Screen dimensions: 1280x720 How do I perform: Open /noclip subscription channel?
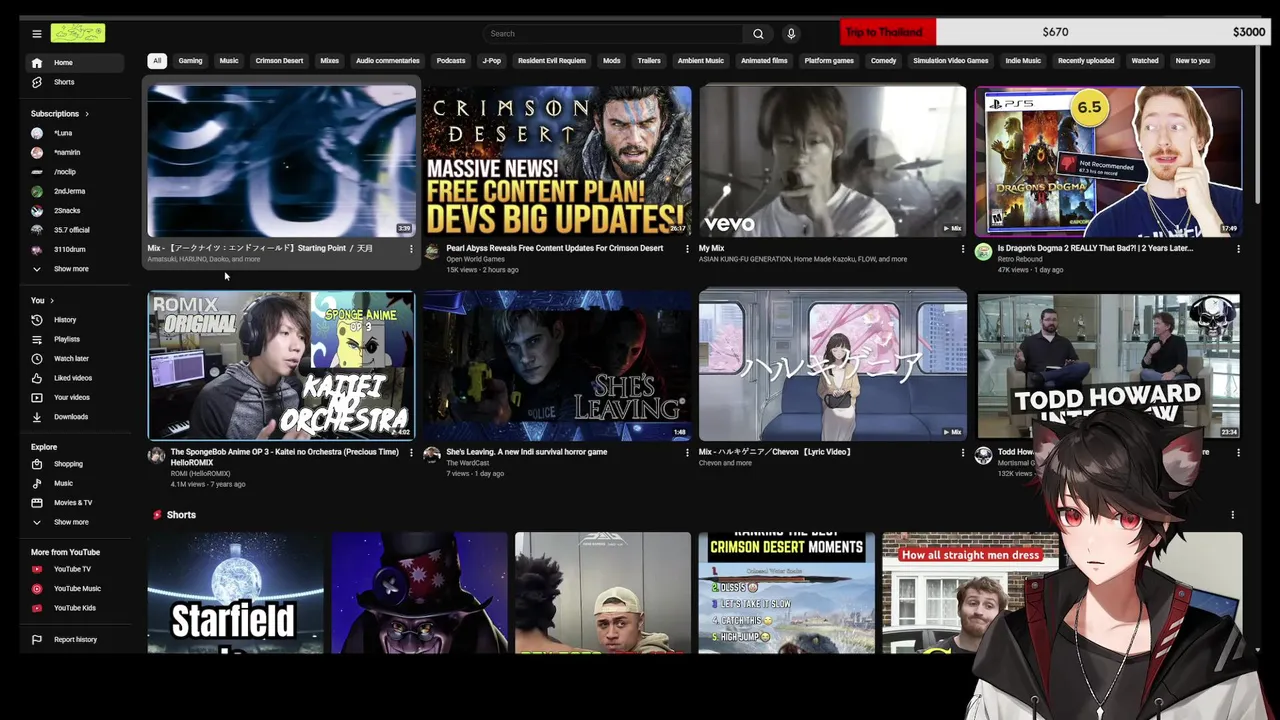[x=75, y=172]
